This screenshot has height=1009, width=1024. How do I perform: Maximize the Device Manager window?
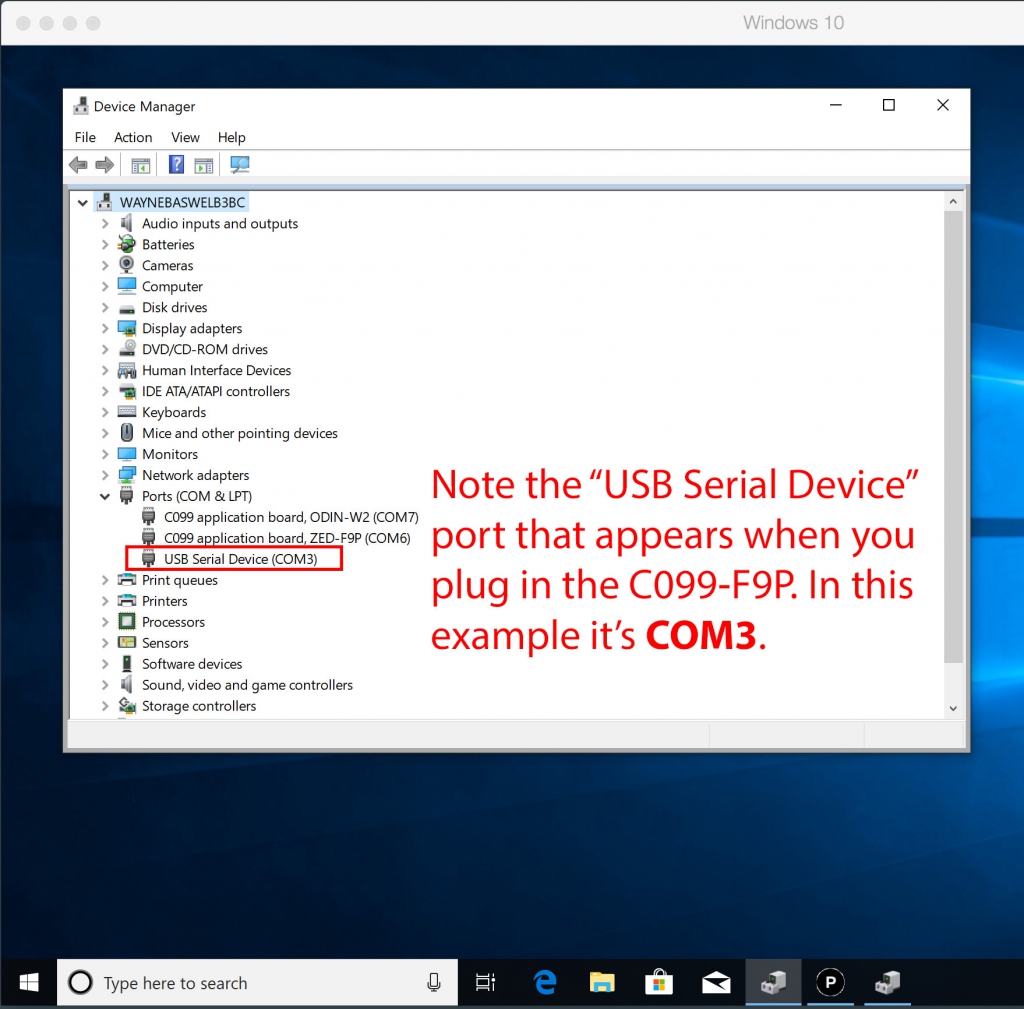click(889, 105)
